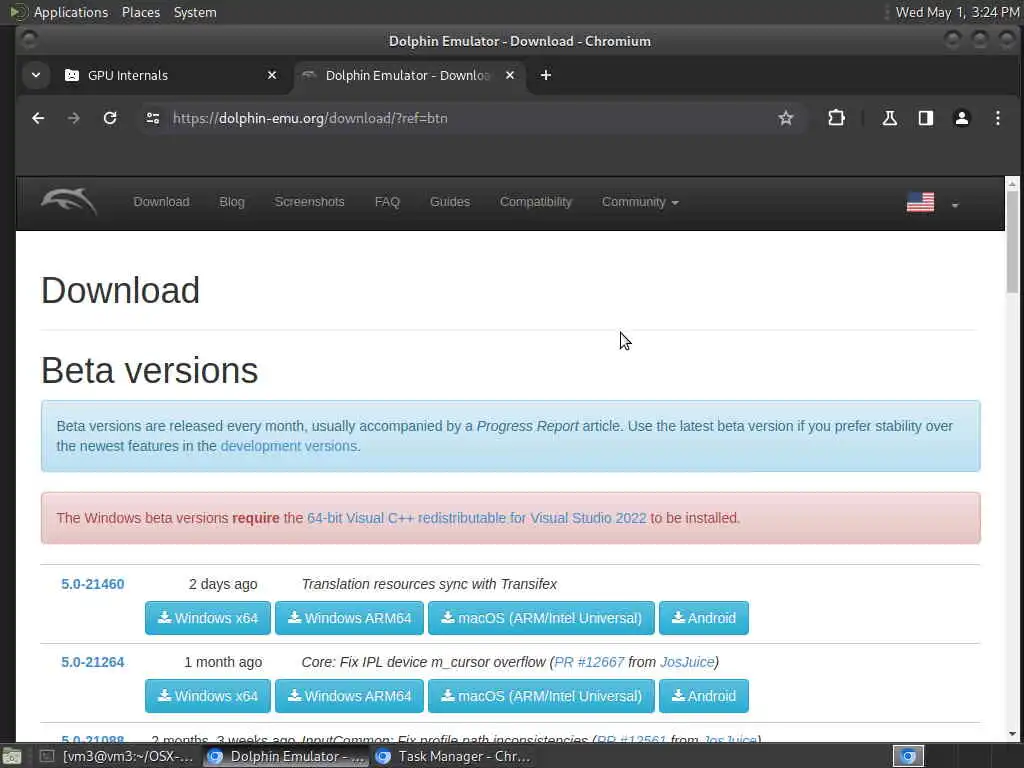This screenshot has height=768, width=1024.
Task: Click the US flag language icon
Action: [920, 202]
